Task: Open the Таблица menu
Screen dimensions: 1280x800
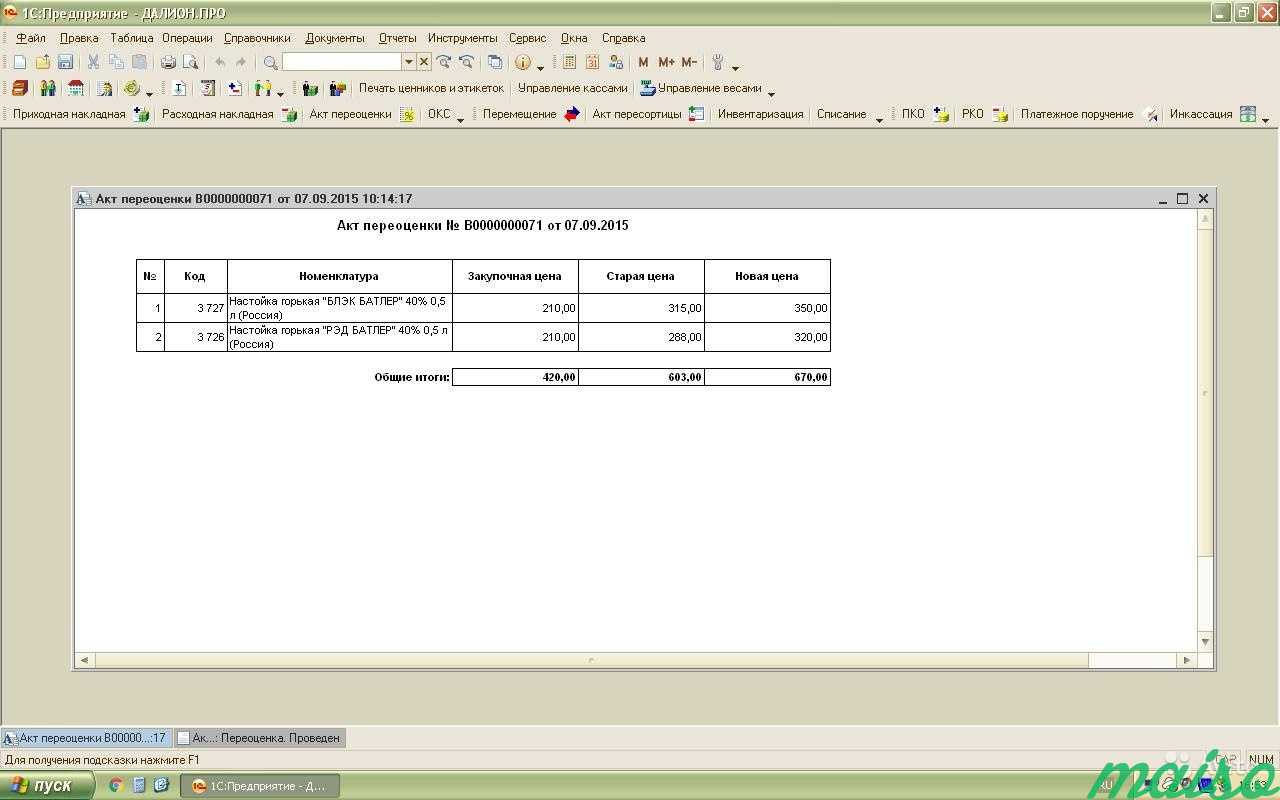Action: [x=131, y=38]
